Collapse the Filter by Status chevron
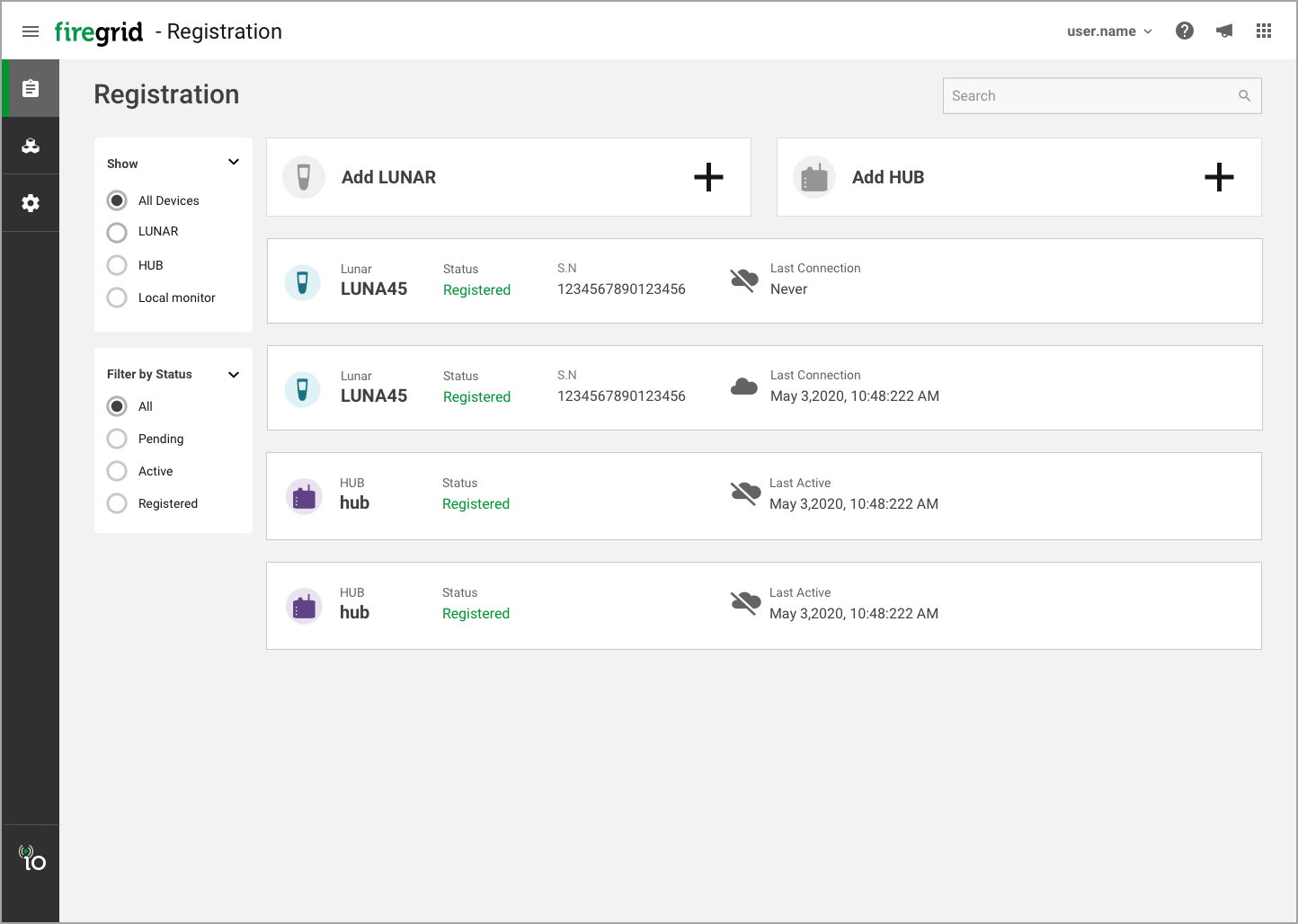Screen dimensions: 1298x924 (234, 375)
